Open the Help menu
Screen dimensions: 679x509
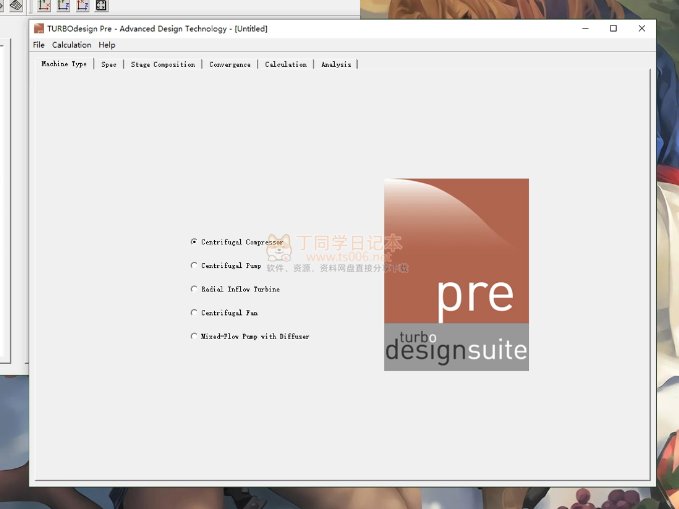107,45
